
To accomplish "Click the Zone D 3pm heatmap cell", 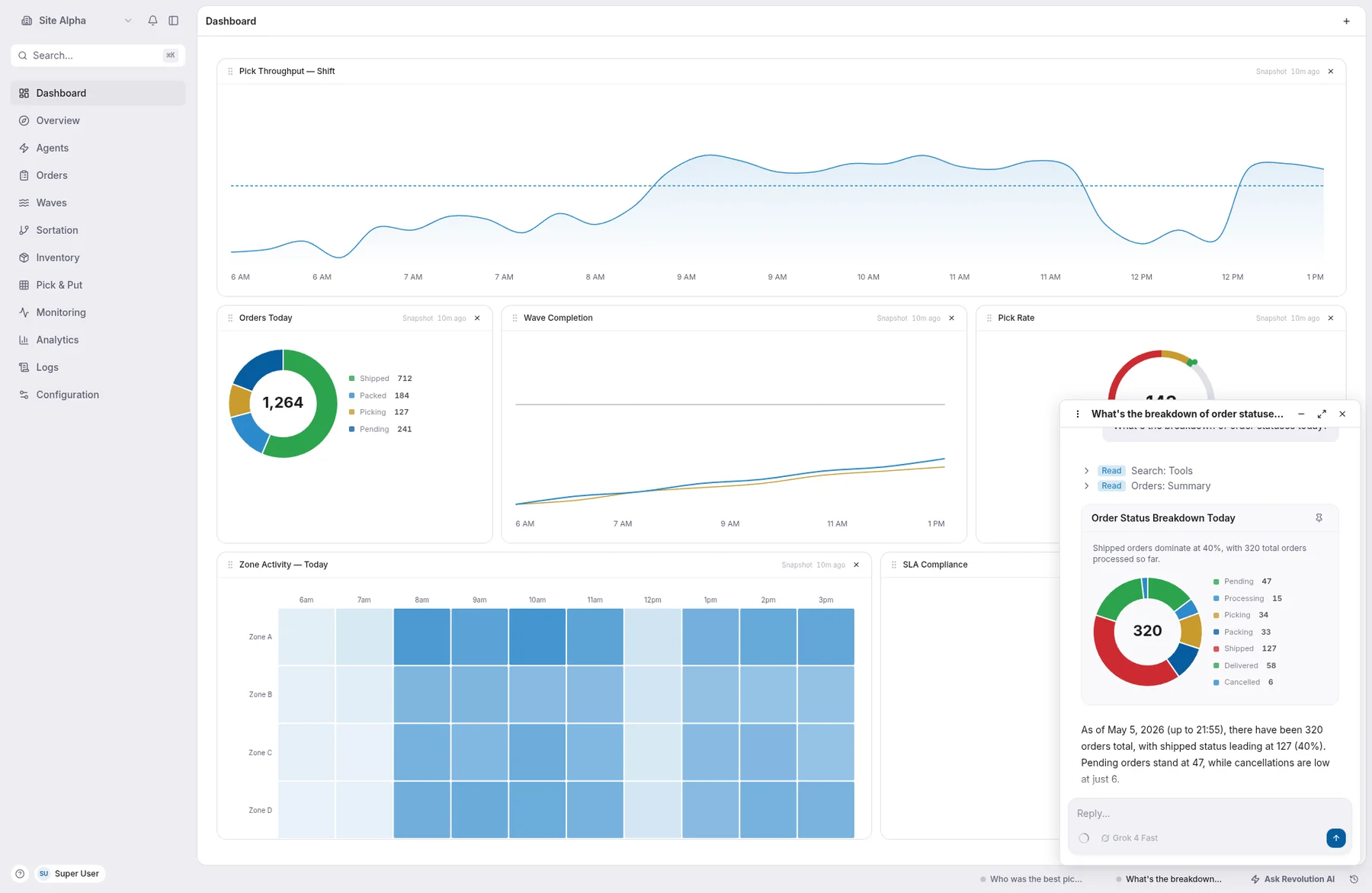I will [825, 810].
